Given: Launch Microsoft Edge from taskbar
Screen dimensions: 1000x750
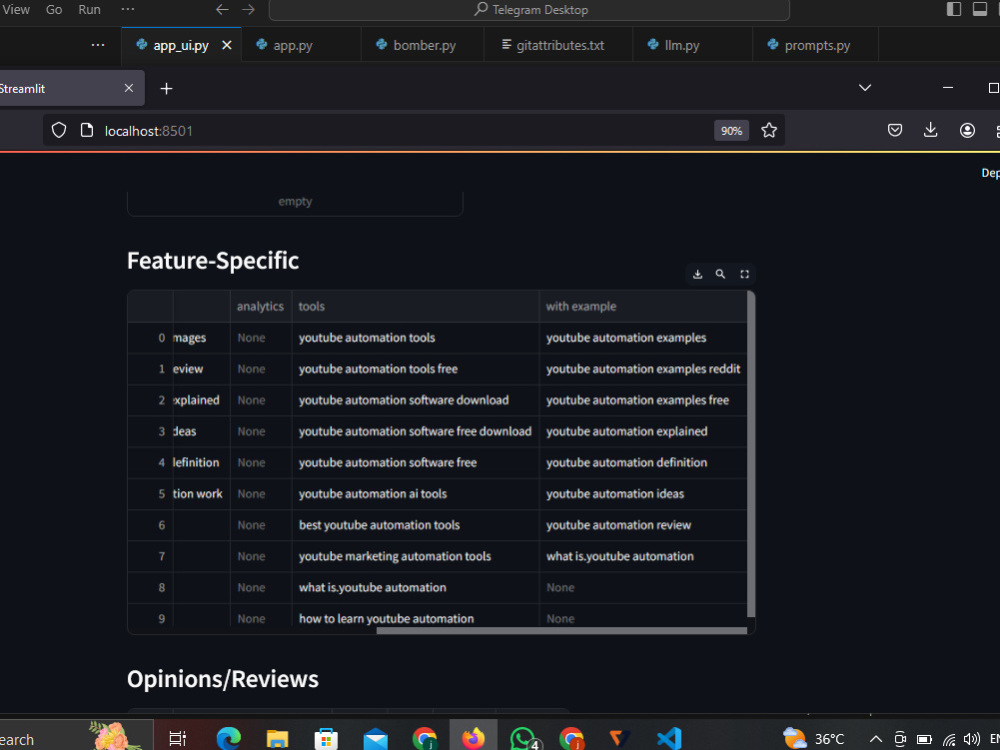Looking at the screenshot, I should click(x=228, y=739).
